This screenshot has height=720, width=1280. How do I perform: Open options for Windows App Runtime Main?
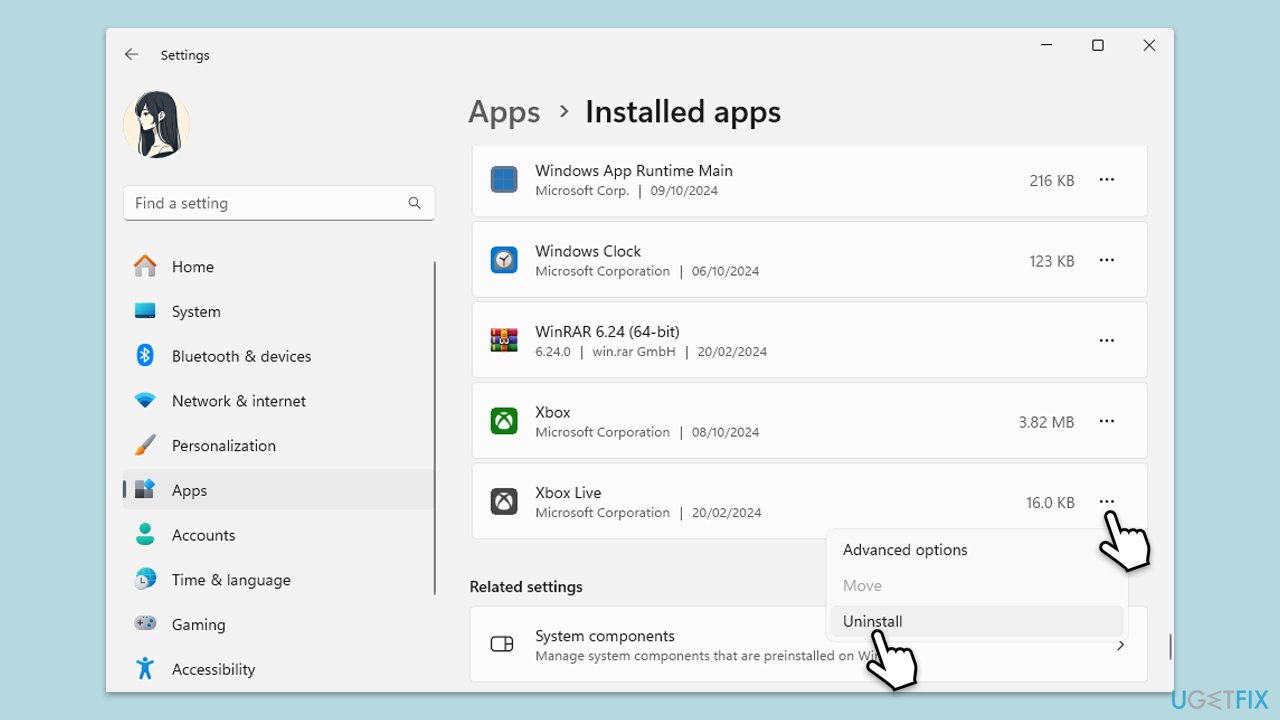tap(1107, 180)
